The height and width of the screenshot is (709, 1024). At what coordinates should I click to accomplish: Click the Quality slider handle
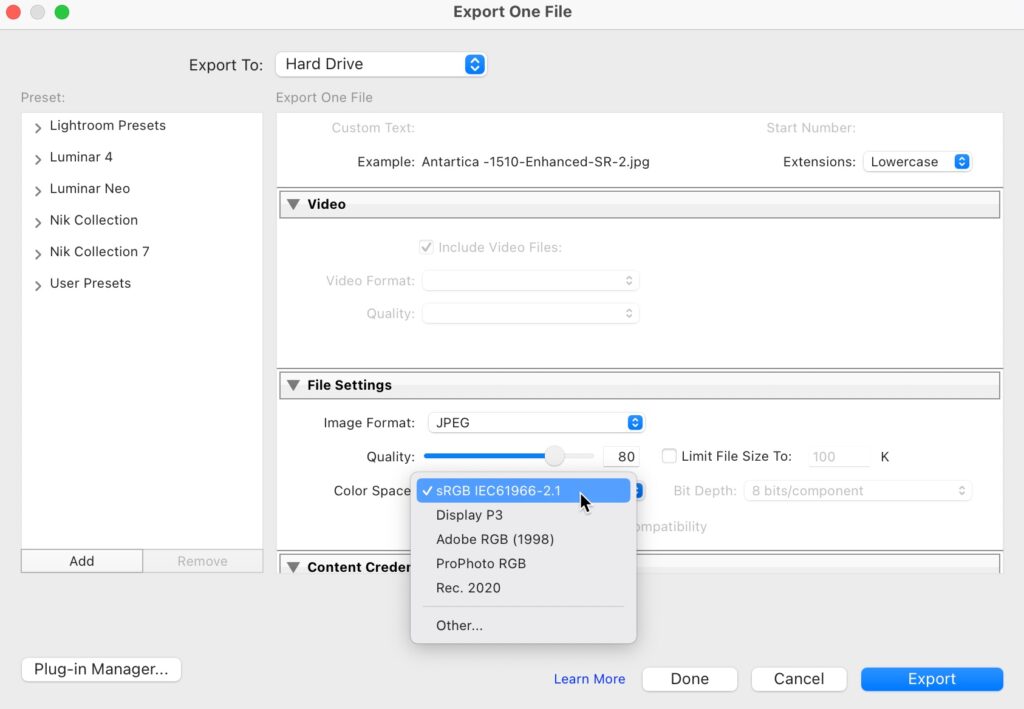pyautogui.click(x=554, y=457)
